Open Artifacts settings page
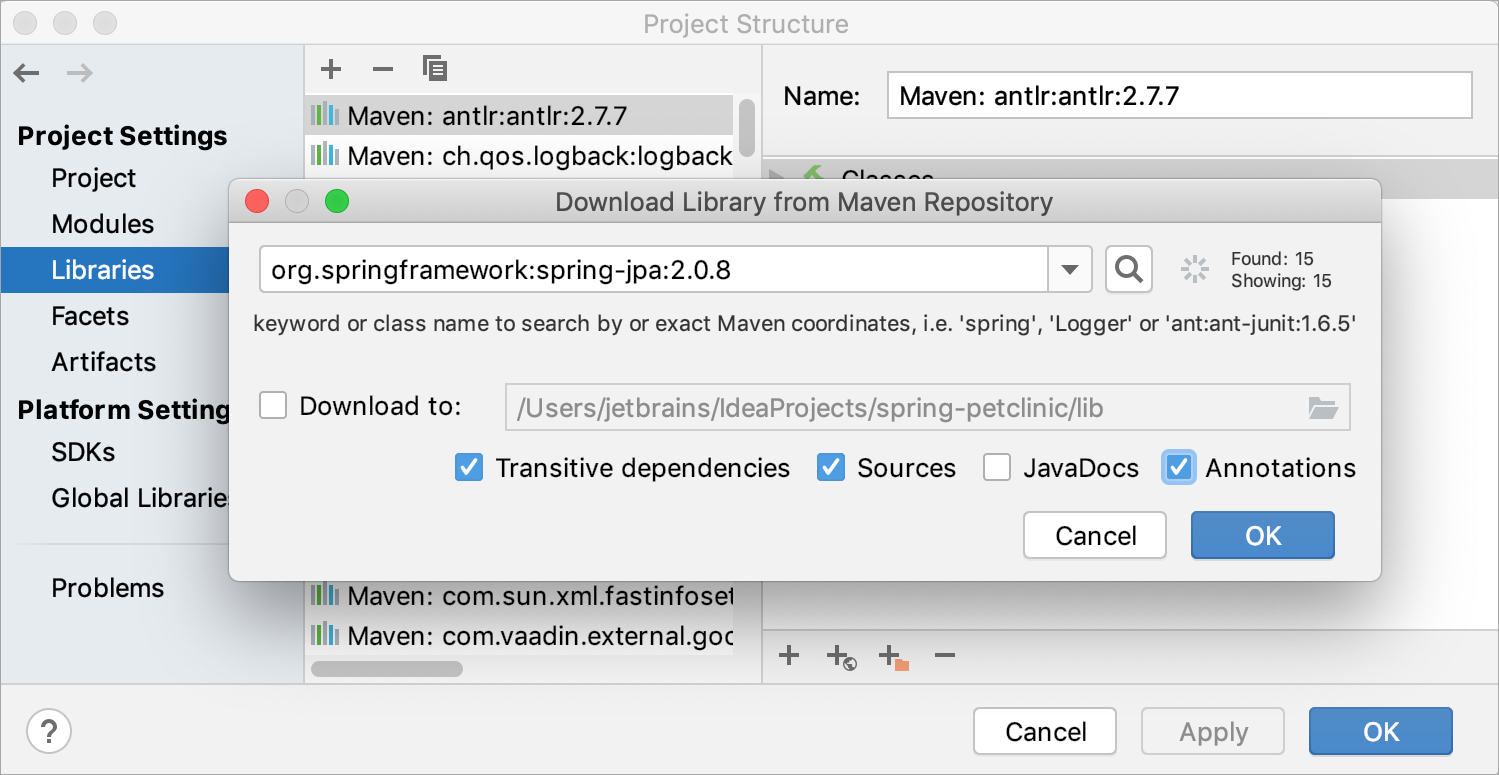Image resolution: width=1499 pixels, height=775 pixels. tap(104, 362)
